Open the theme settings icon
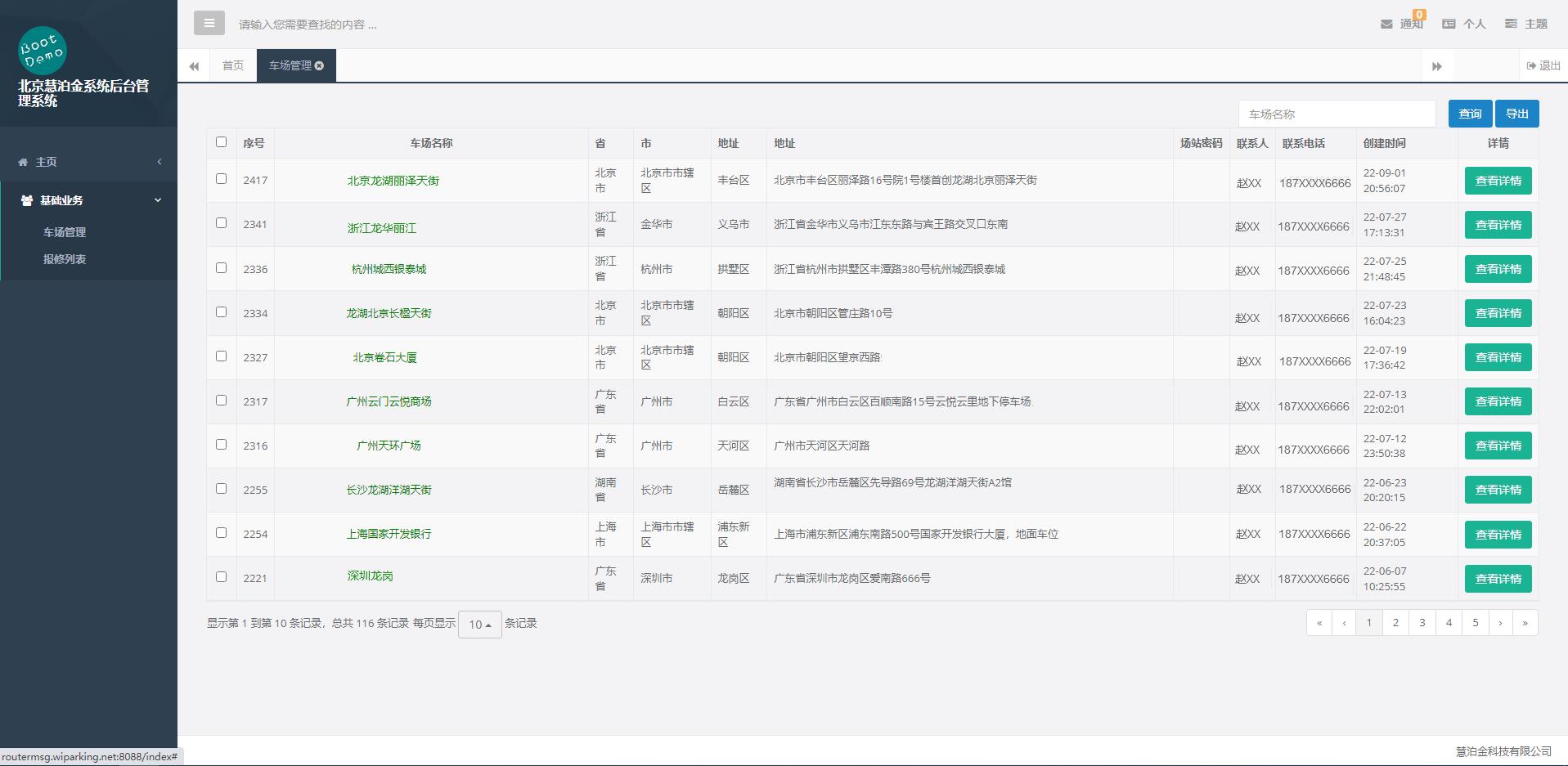The image size is (1568, 766). point(1511,25)
